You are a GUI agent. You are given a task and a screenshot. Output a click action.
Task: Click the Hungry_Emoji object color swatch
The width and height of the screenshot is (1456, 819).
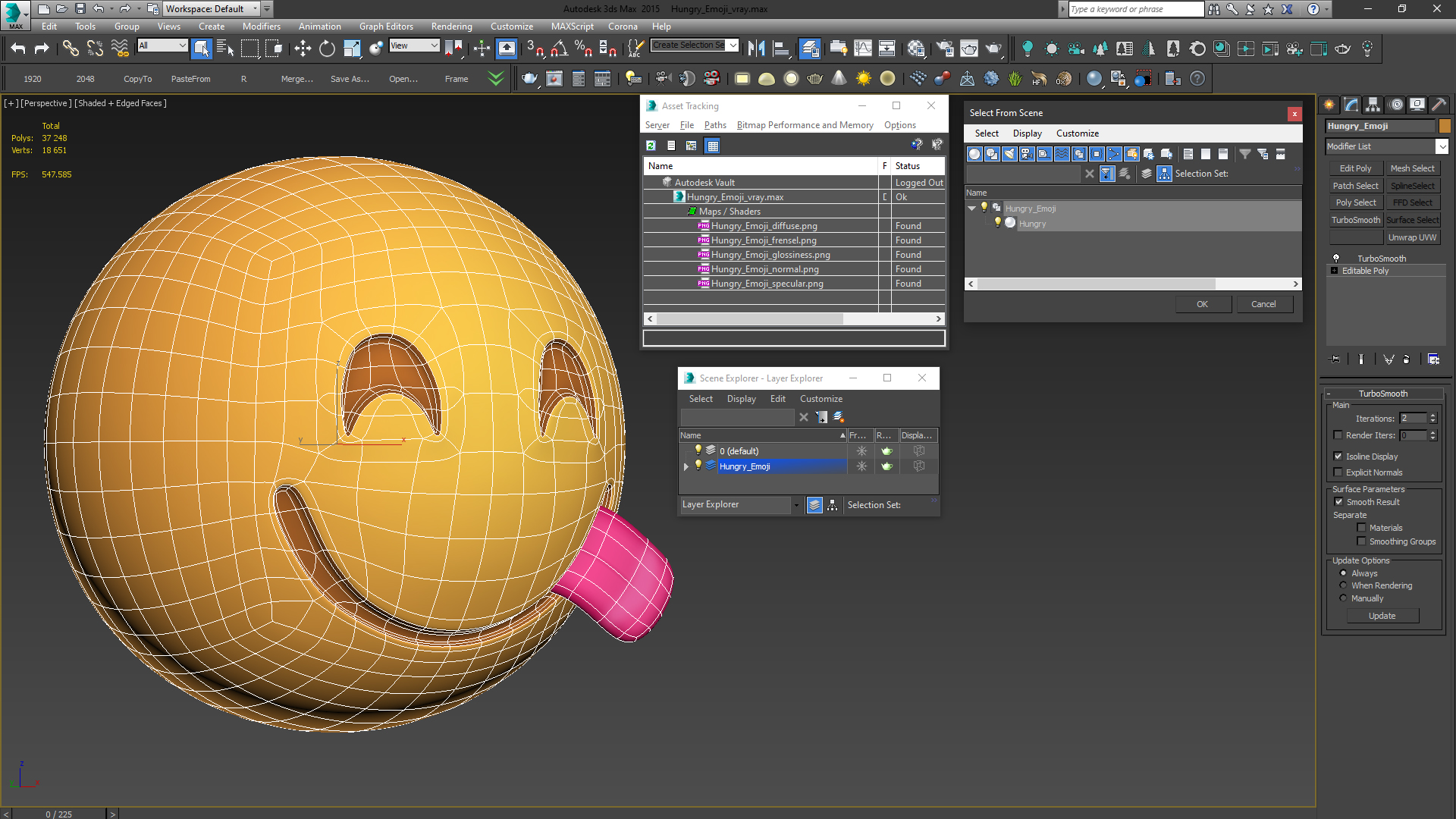[x=1445, y=126]
